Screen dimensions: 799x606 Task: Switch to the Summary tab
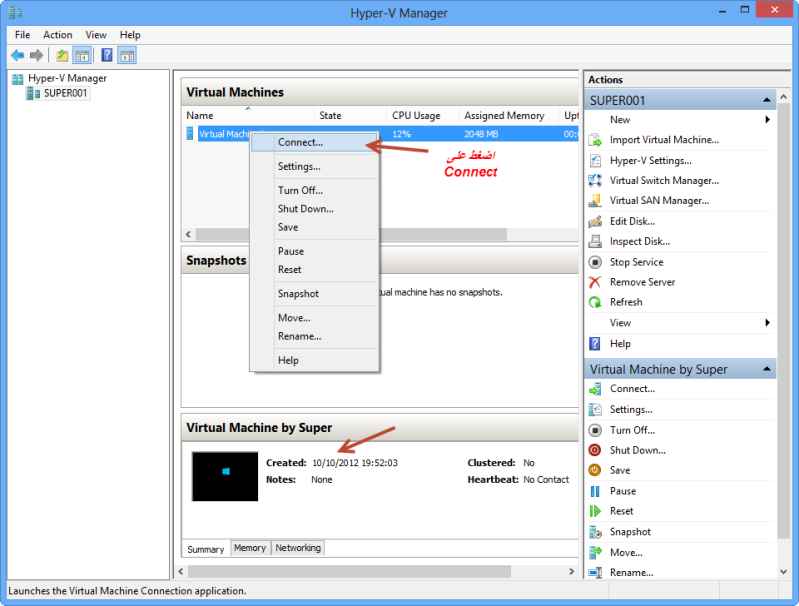(206, 549)
